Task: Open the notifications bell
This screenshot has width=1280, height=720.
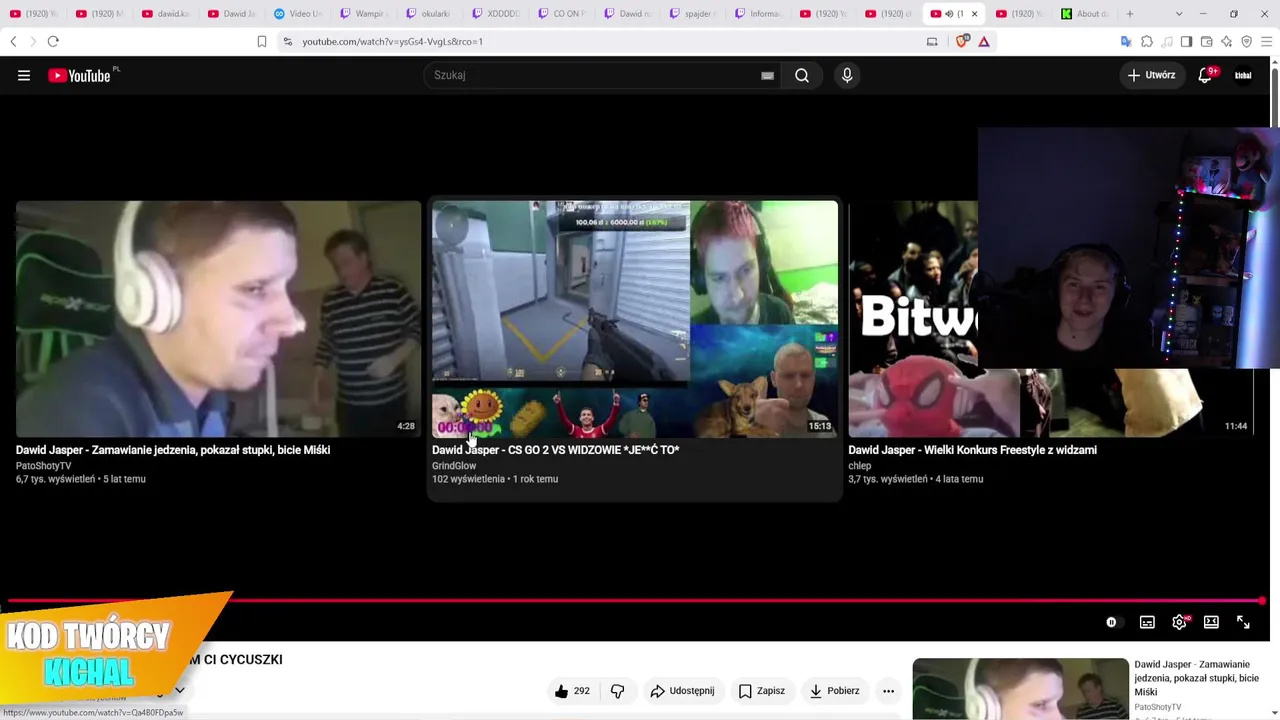Action: point(1205,75)
